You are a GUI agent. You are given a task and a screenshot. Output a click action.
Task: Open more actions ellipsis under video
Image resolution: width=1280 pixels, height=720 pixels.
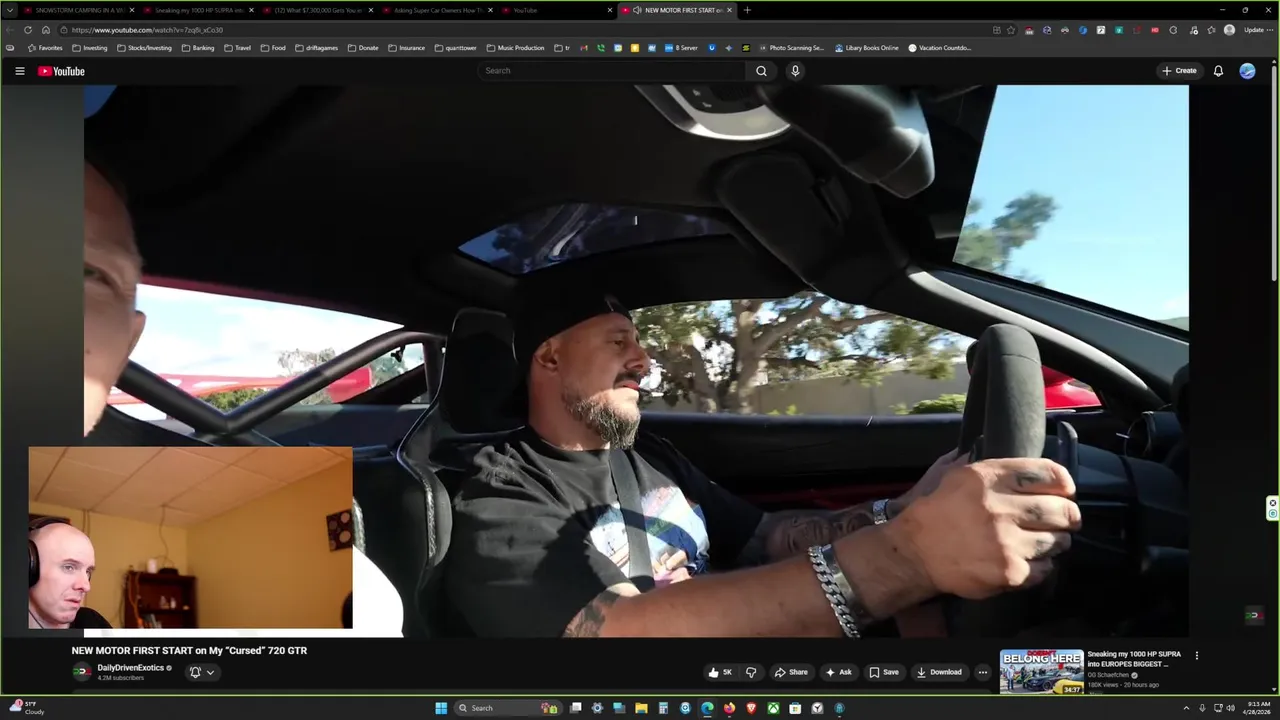983,672
